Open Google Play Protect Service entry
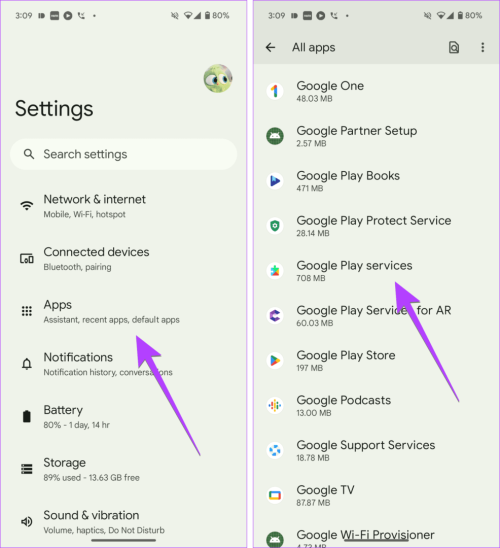The height and width of the screenshot is (548, 500). pos(376,226)
